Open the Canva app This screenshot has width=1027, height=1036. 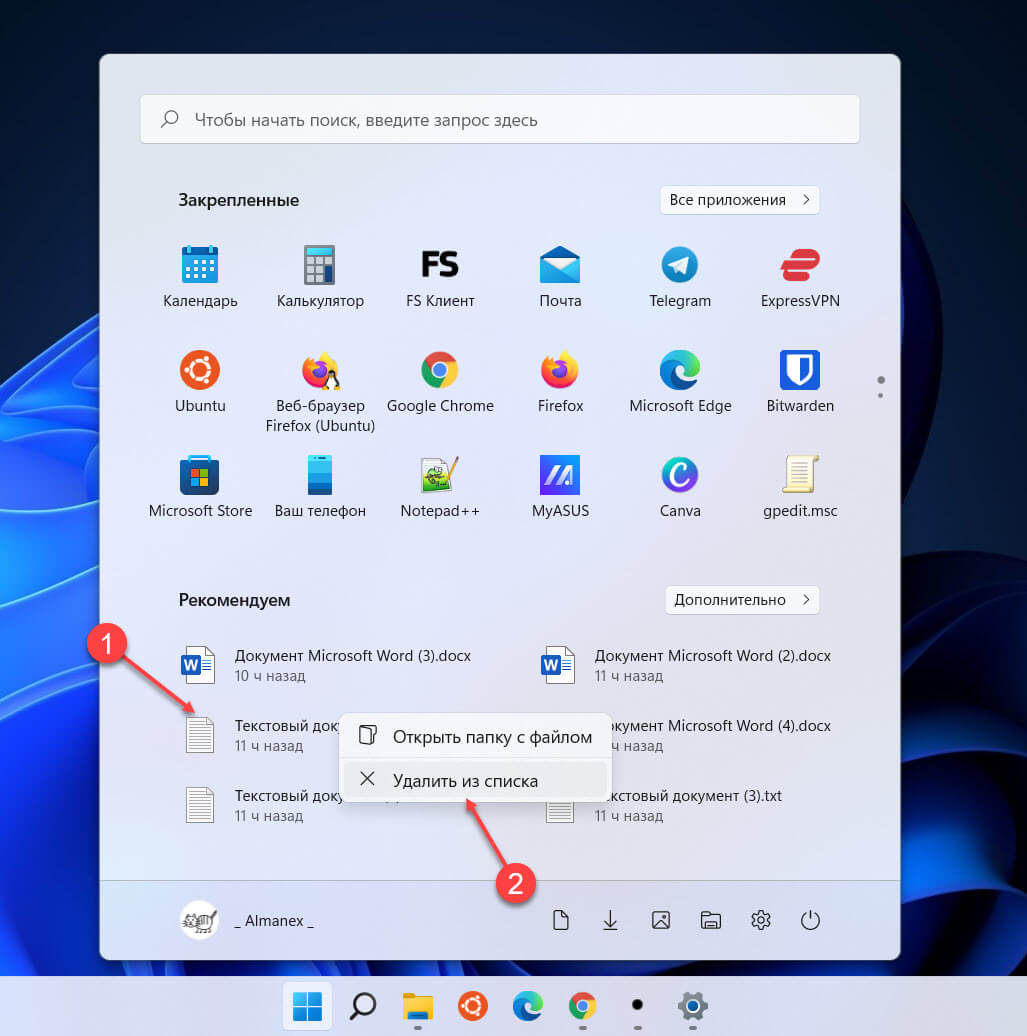680,487
